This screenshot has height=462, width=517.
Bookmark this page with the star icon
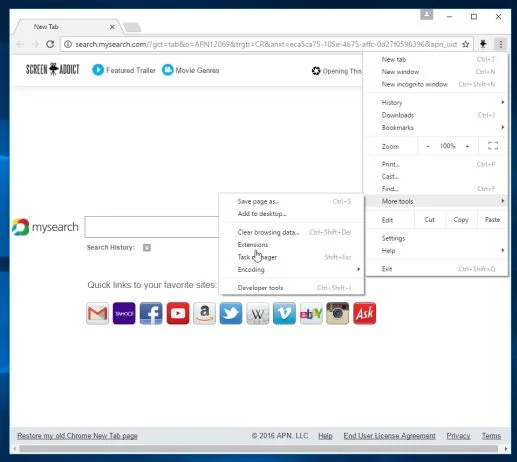click(x=466, y=44)
